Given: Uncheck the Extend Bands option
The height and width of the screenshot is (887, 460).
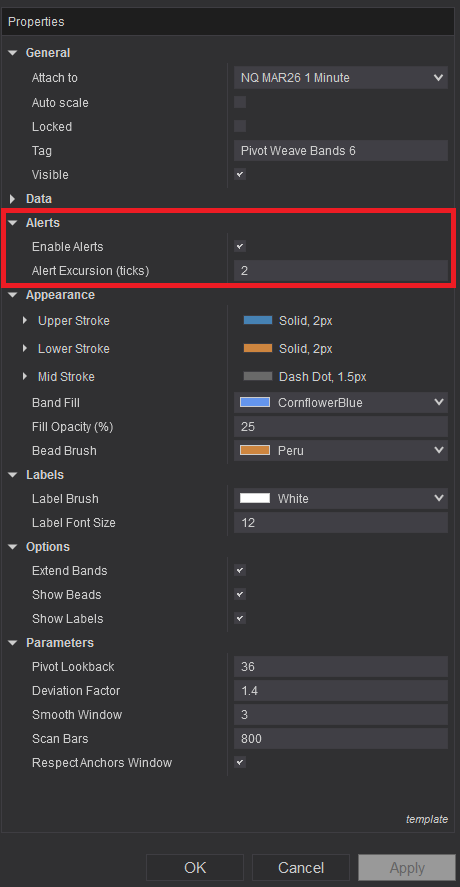Looking at the screenshot, I should coord(240,570).
